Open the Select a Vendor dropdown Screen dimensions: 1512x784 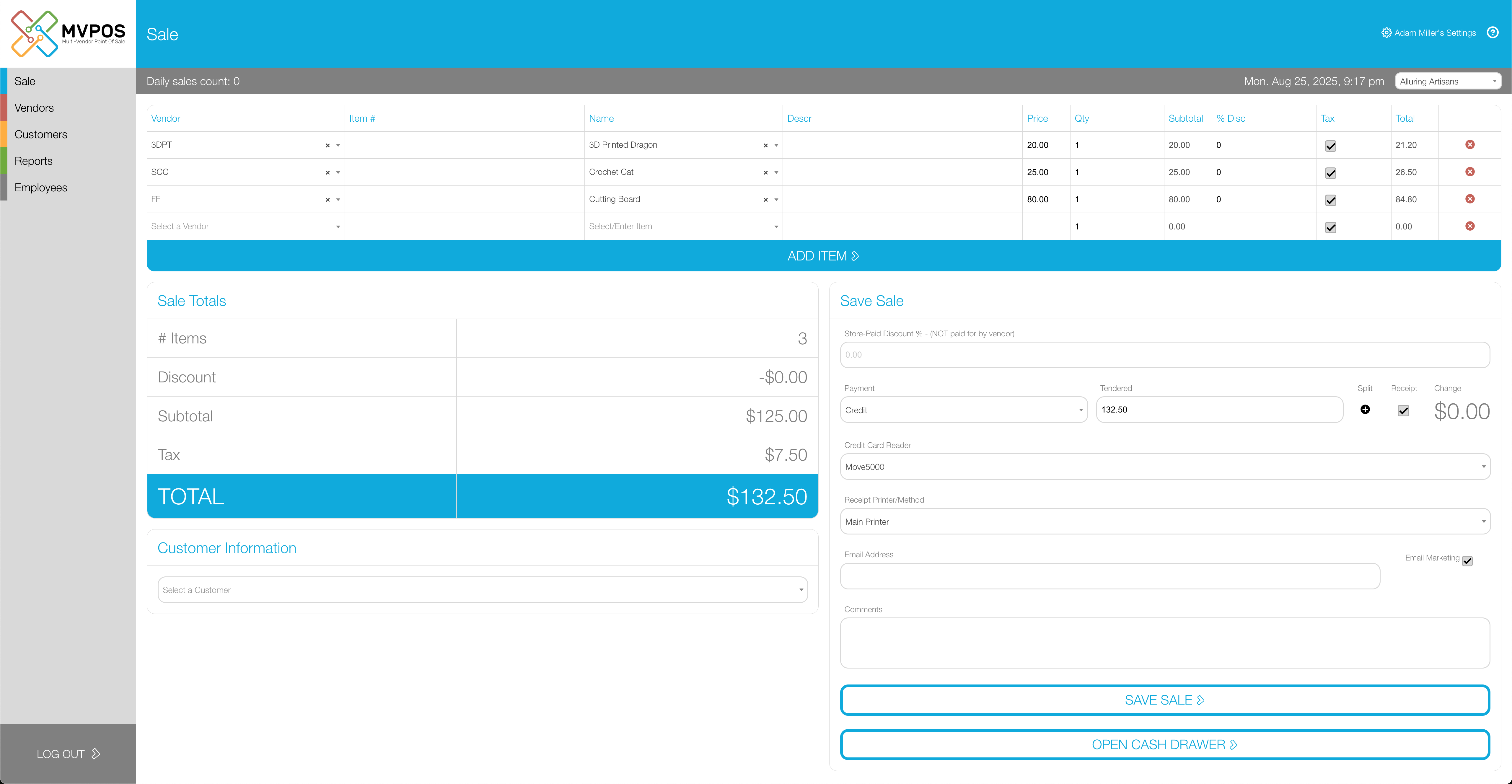pyautogui.click(x=245, y=226)
